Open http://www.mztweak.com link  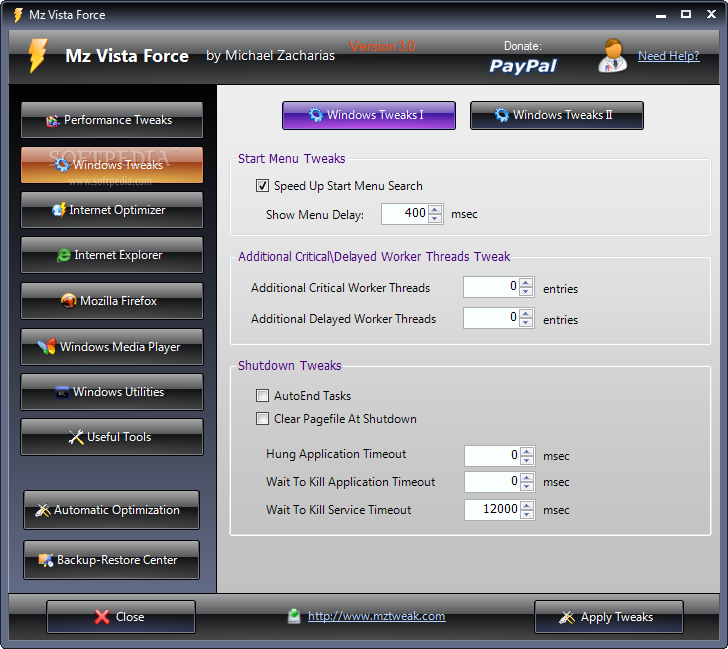coord(377,616)
